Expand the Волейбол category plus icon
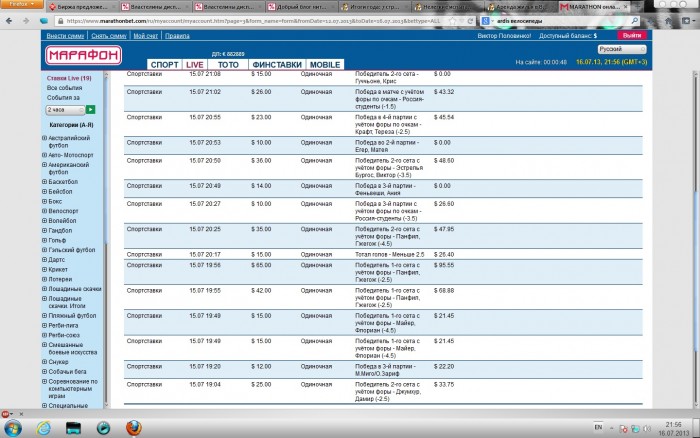Screen dimensions: 700x438 point(44,221)
